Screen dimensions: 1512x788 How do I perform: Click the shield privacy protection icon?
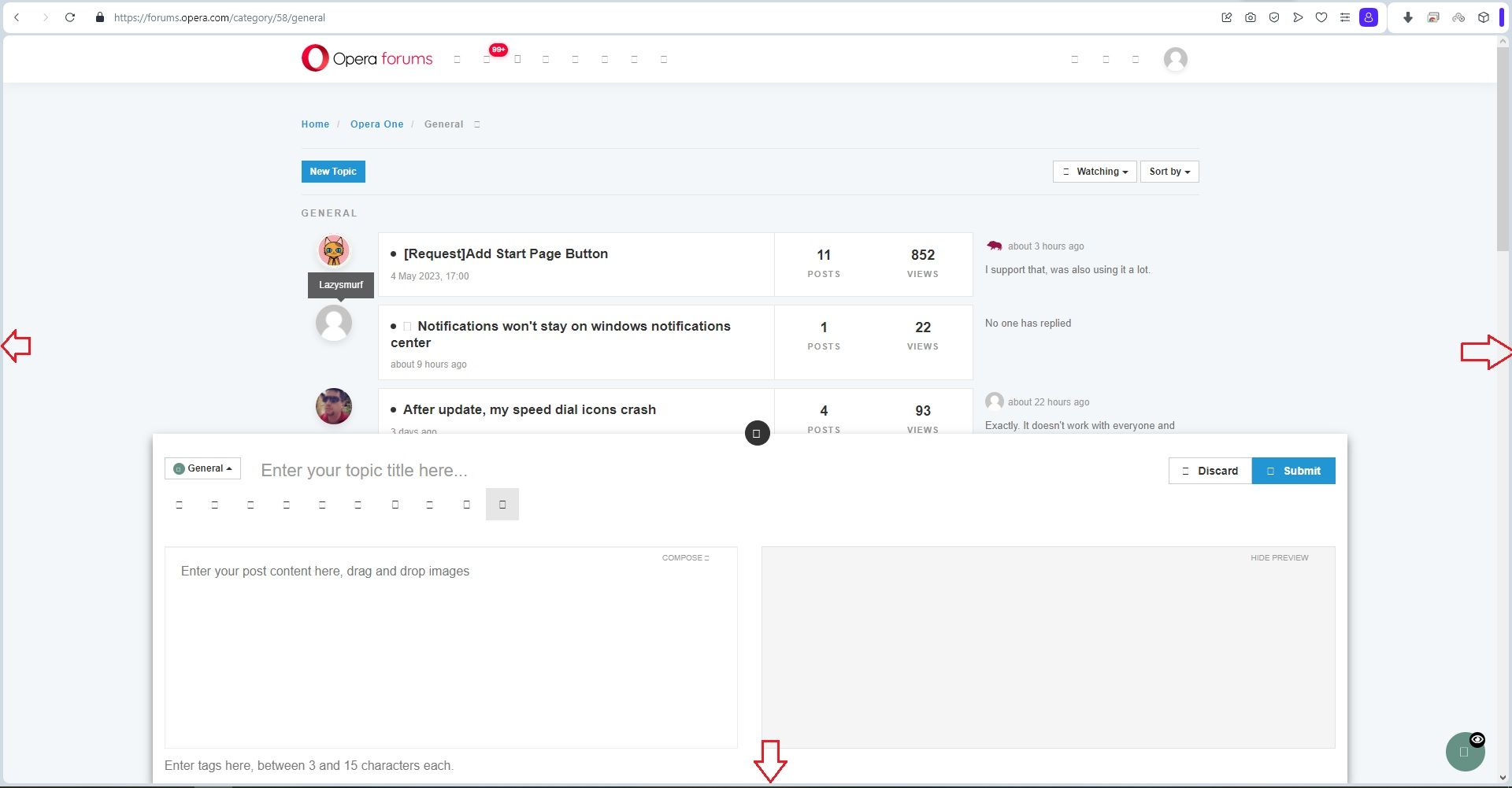pyautogui.click(x=1274, y=17)
